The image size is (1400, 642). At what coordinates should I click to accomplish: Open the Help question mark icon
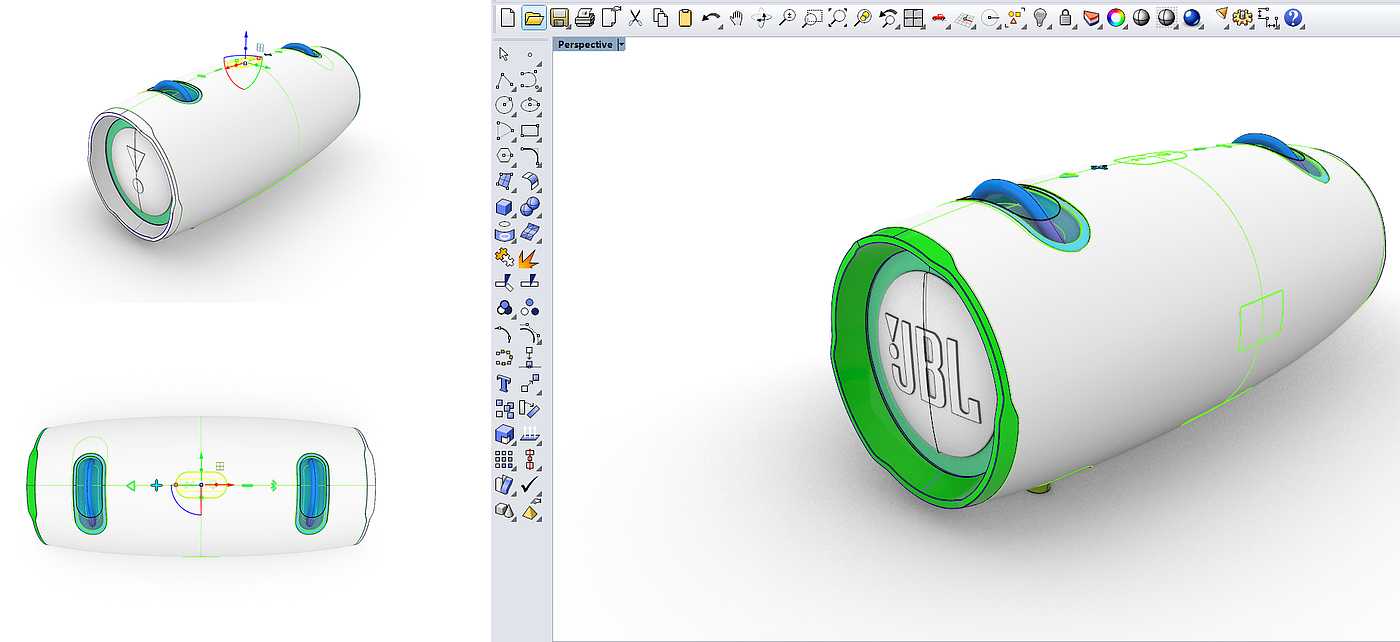click(1294, 17)
